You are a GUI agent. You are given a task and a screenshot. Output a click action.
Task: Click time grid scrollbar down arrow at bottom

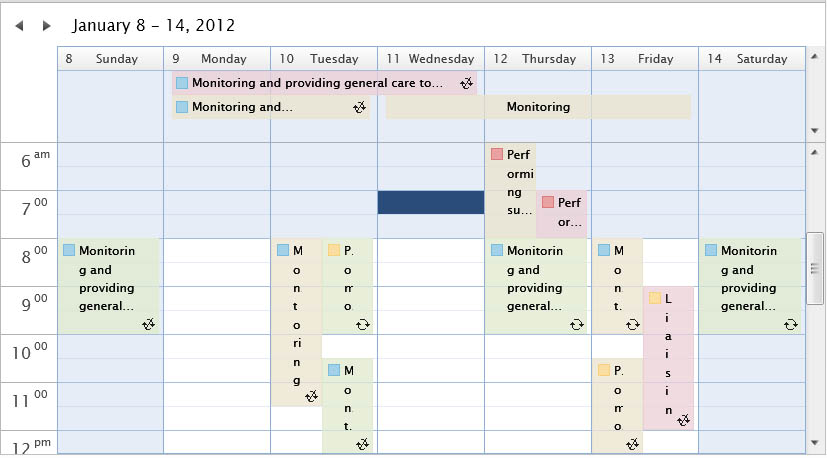814,442
